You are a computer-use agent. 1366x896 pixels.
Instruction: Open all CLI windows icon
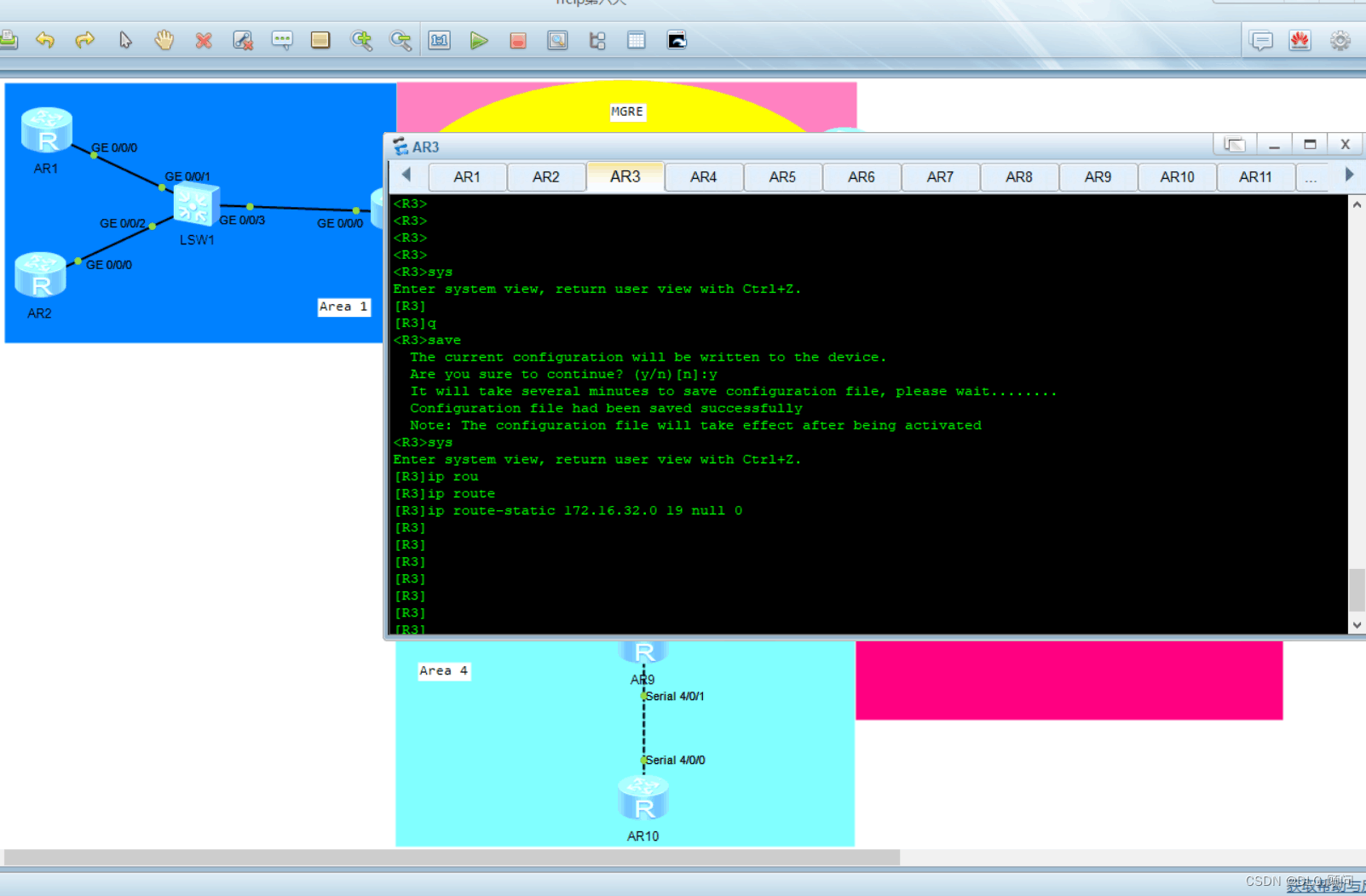coord(677,40)
